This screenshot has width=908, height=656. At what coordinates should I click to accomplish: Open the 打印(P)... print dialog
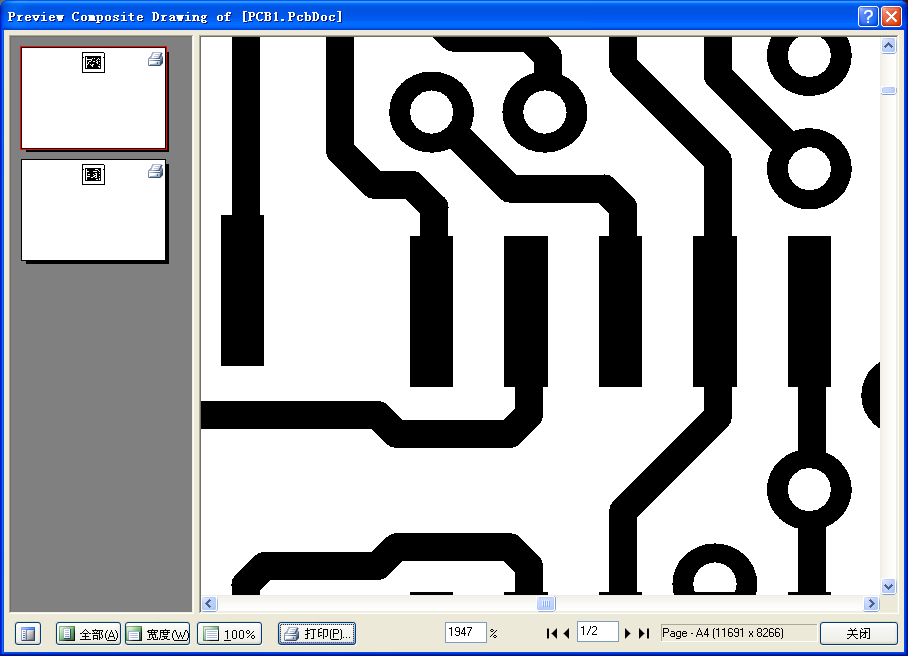(317, 633)
